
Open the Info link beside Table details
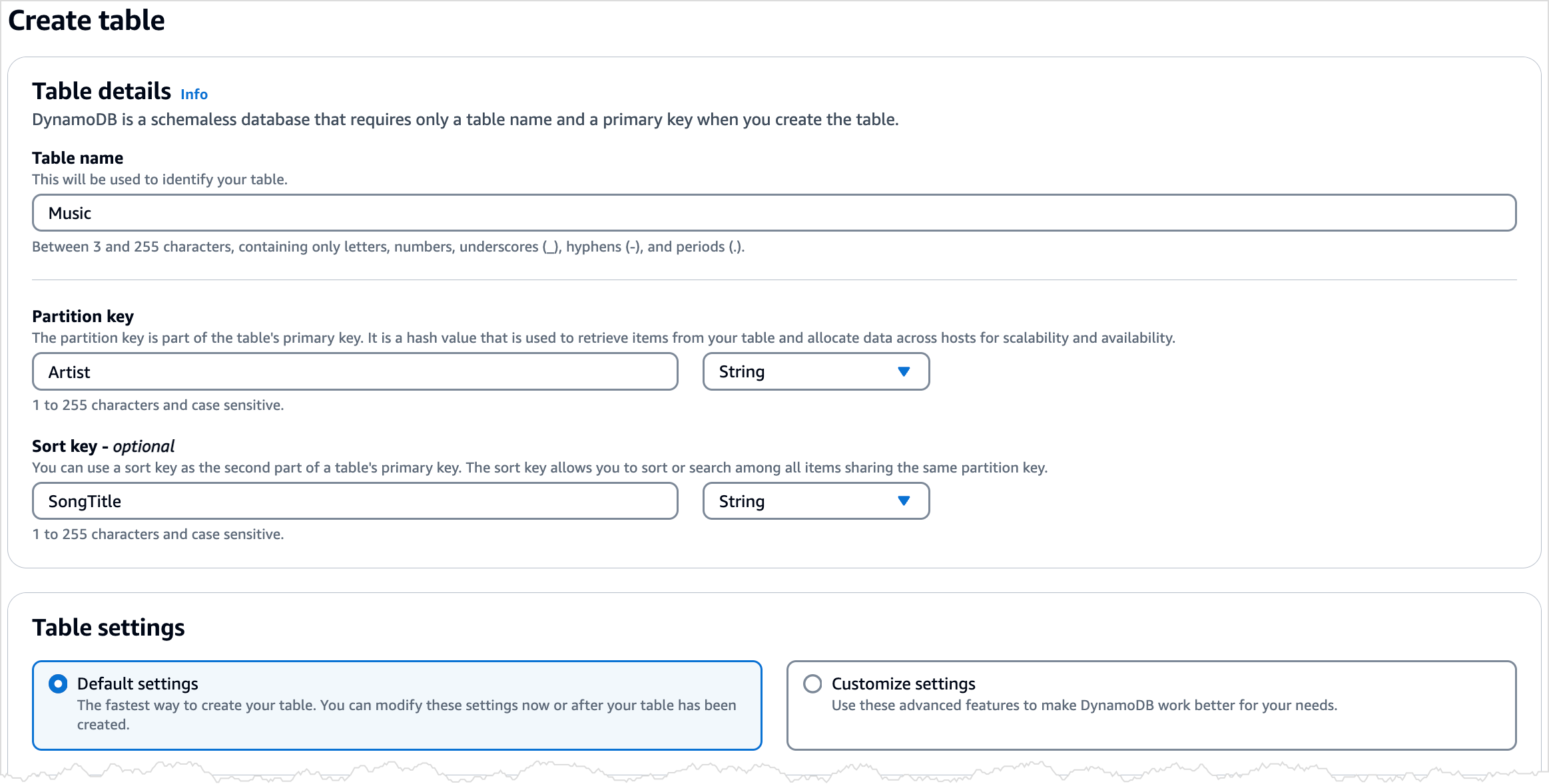pos(194,94)
